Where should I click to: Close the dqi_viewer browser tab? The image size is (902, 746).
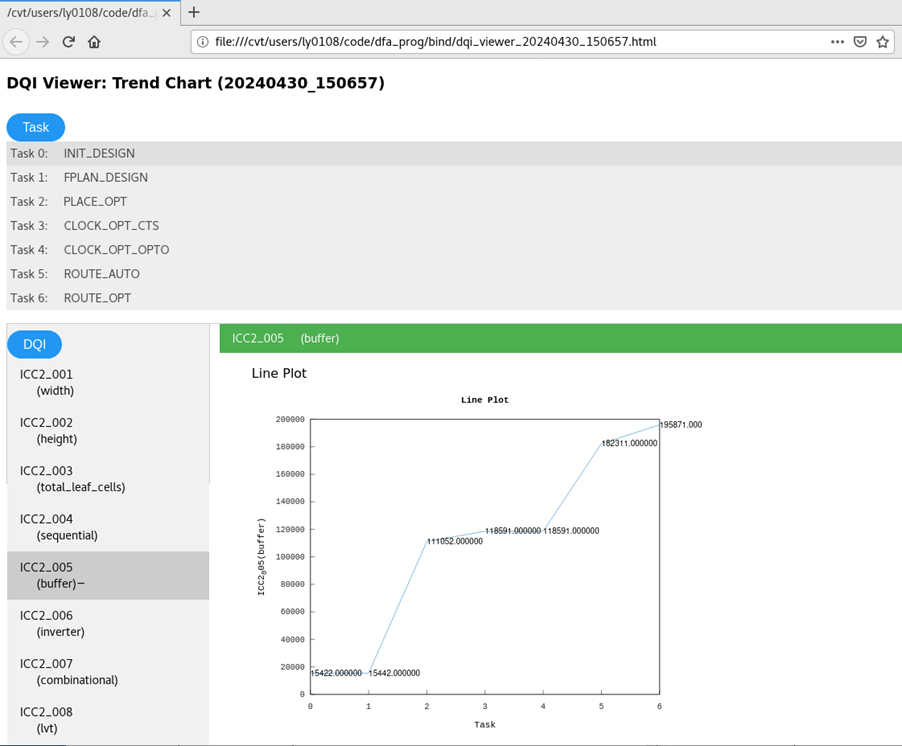[167, 13]
